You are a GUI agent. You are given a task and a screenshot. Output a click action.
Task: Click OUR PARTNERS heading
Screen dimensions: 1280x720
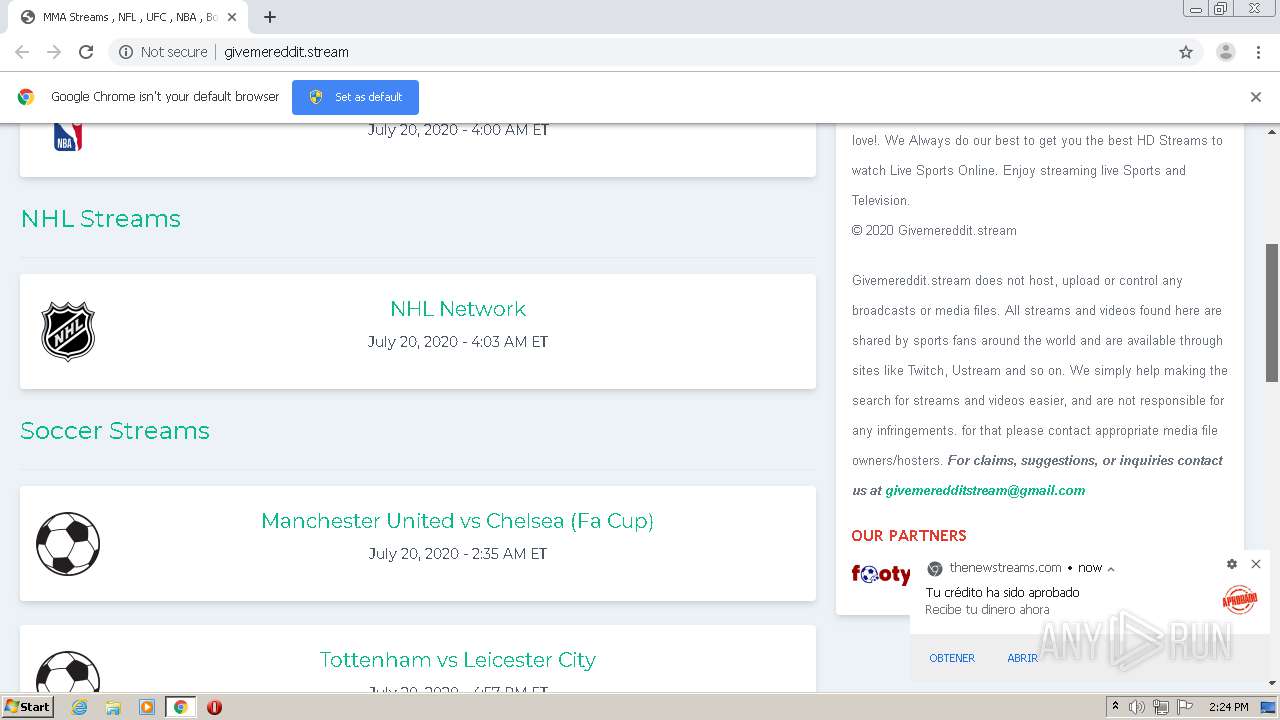[x=909, y=536]
